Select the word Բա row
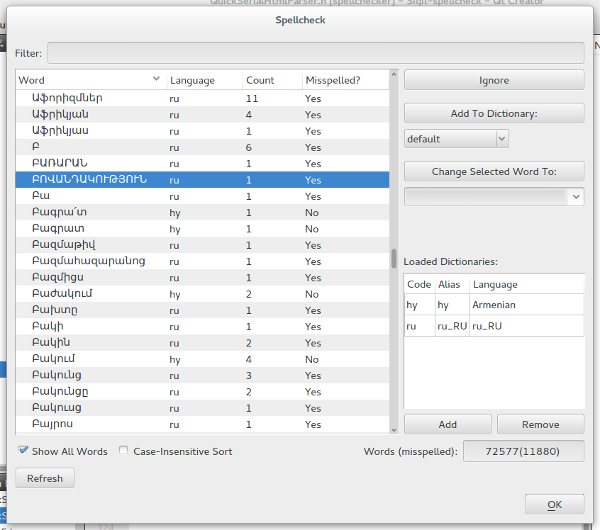The height and width of the screenshot is (530, 600). click(202, 196)
